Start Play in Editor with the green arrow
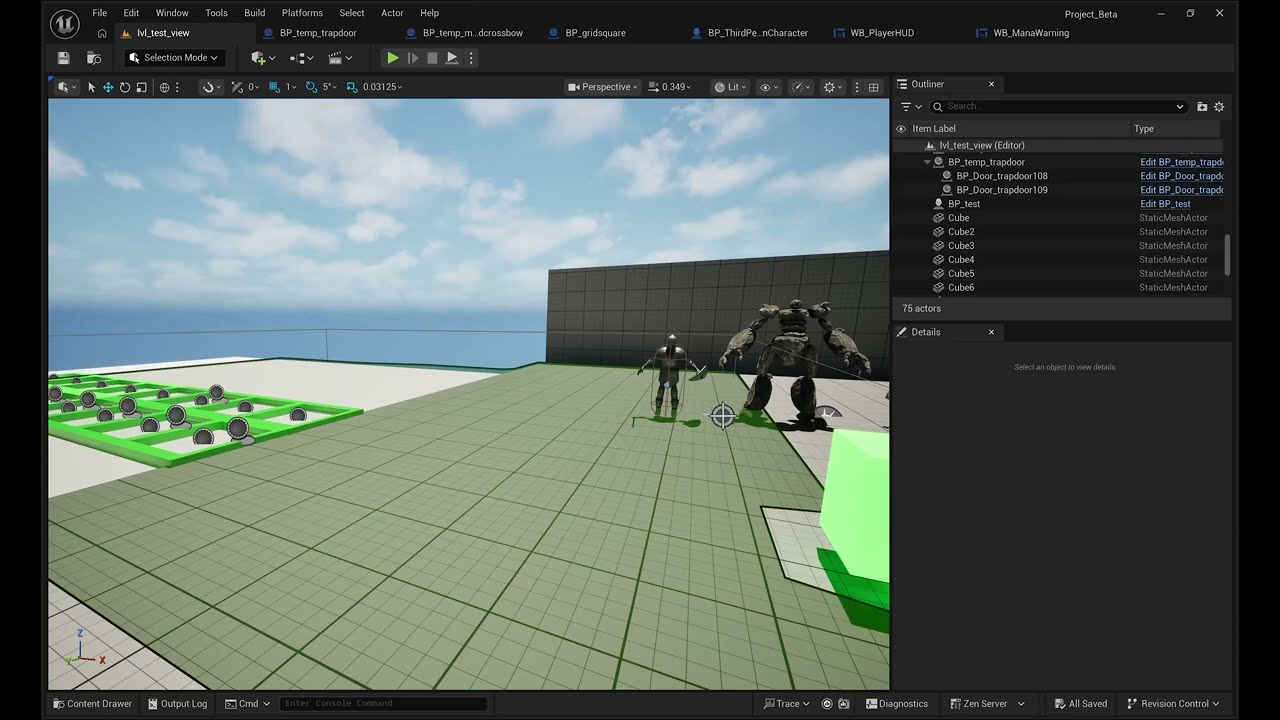 (x=393, y=58)
